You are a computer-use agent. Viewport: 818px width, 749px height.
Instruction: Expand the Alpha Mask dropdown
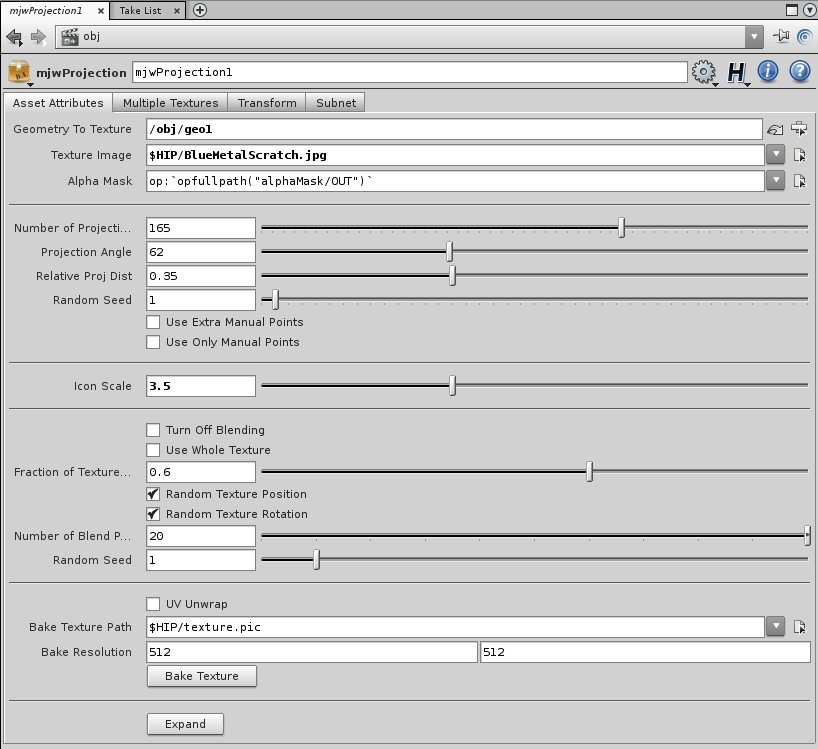click(775, 181)
